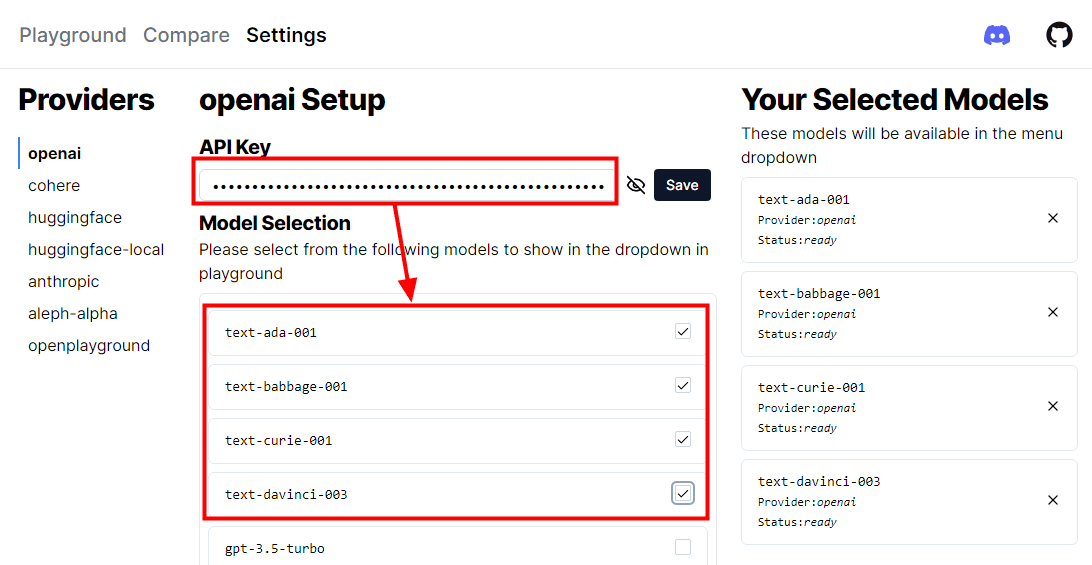Remove text-babbage-001 from selected models
Image resolution: width=1092 pixels, height=565 pixels.
[1053, 312]
